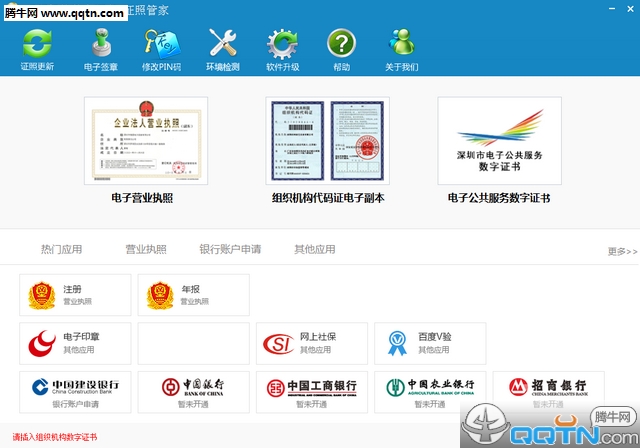Open the 电子营业执照 license thumbnail
The height and width of the screenshot is (448, 640).
click(x=146, y=141)
